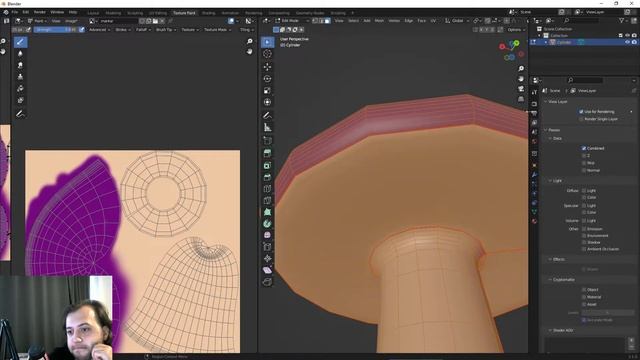Activate the viewport Annotate tool

point(267,116)
